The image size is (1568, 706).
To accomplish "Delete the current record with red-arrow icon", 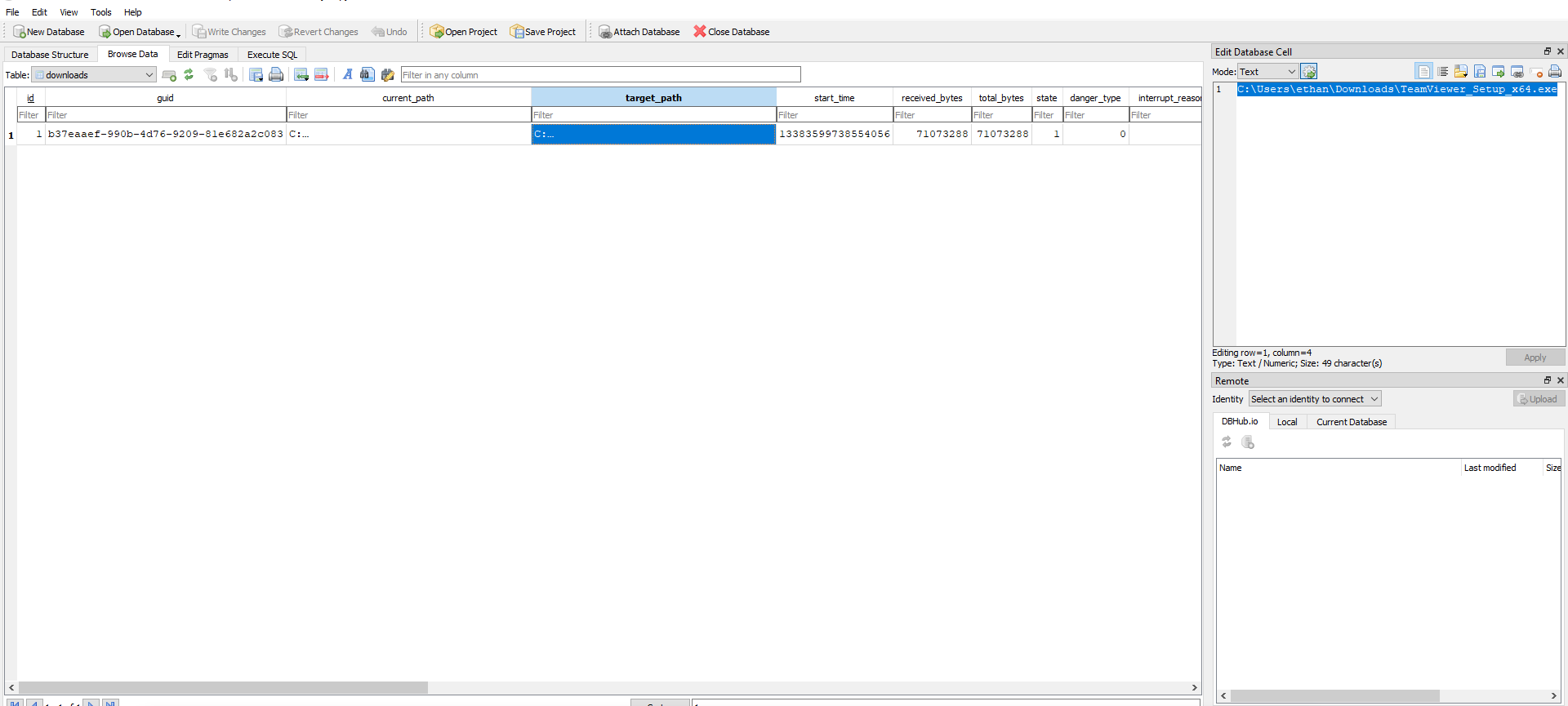I will tap(322, 75).
